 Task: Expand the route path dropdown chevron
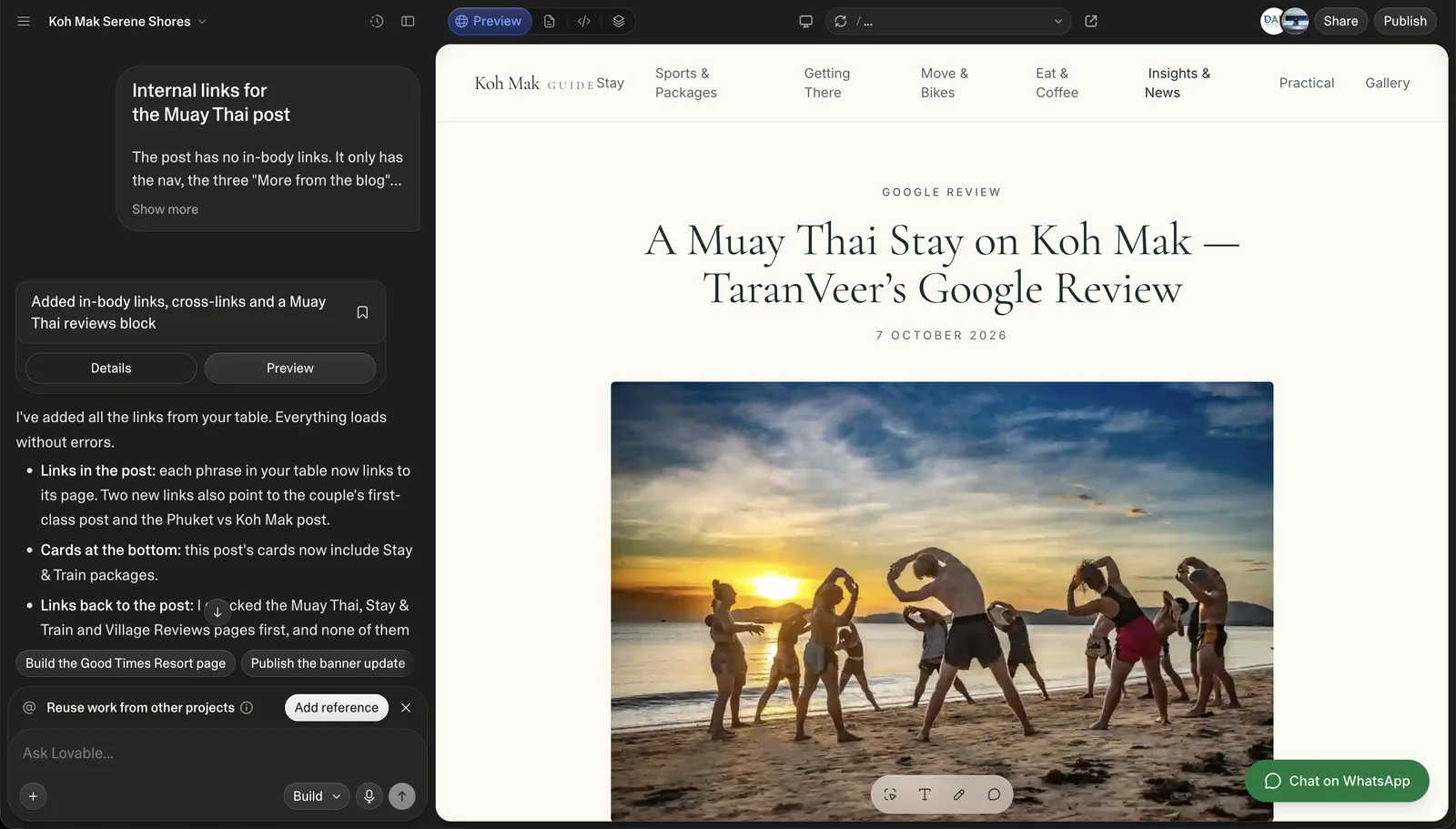coord(1057,21)
